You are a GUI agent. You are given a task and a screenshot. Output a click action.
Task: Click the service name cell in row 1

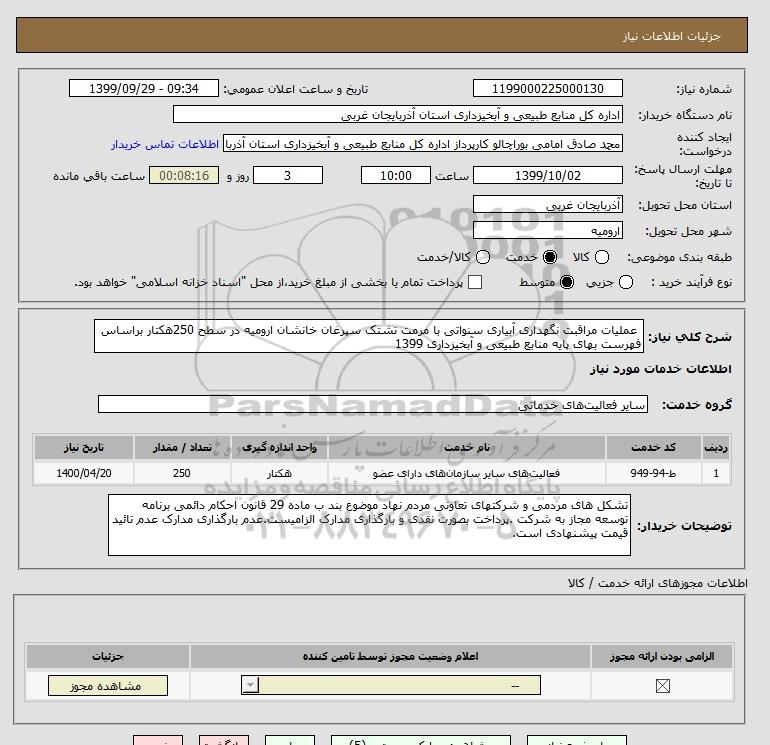(x=467, y=473)
